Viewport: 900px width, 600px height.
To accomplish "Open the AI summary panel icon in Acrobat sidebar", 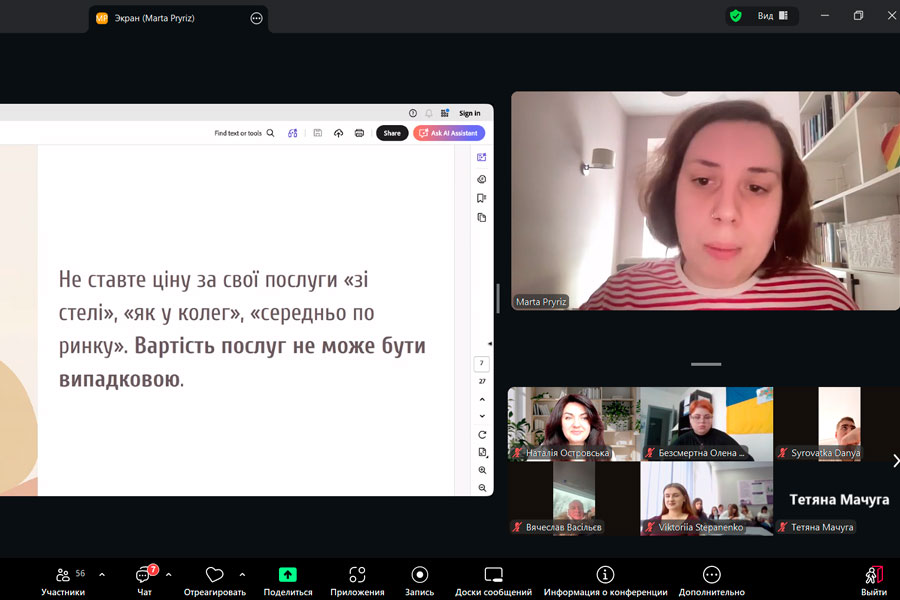I will [482, 157].
